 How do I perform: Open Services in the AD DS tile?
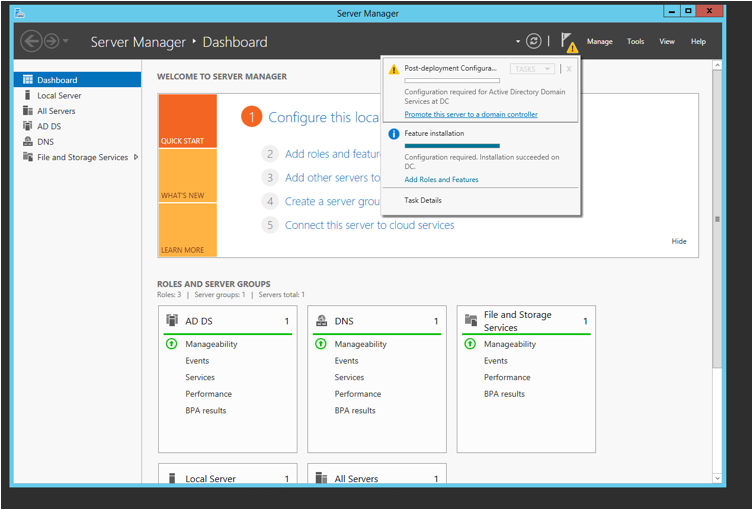point(200,377)
